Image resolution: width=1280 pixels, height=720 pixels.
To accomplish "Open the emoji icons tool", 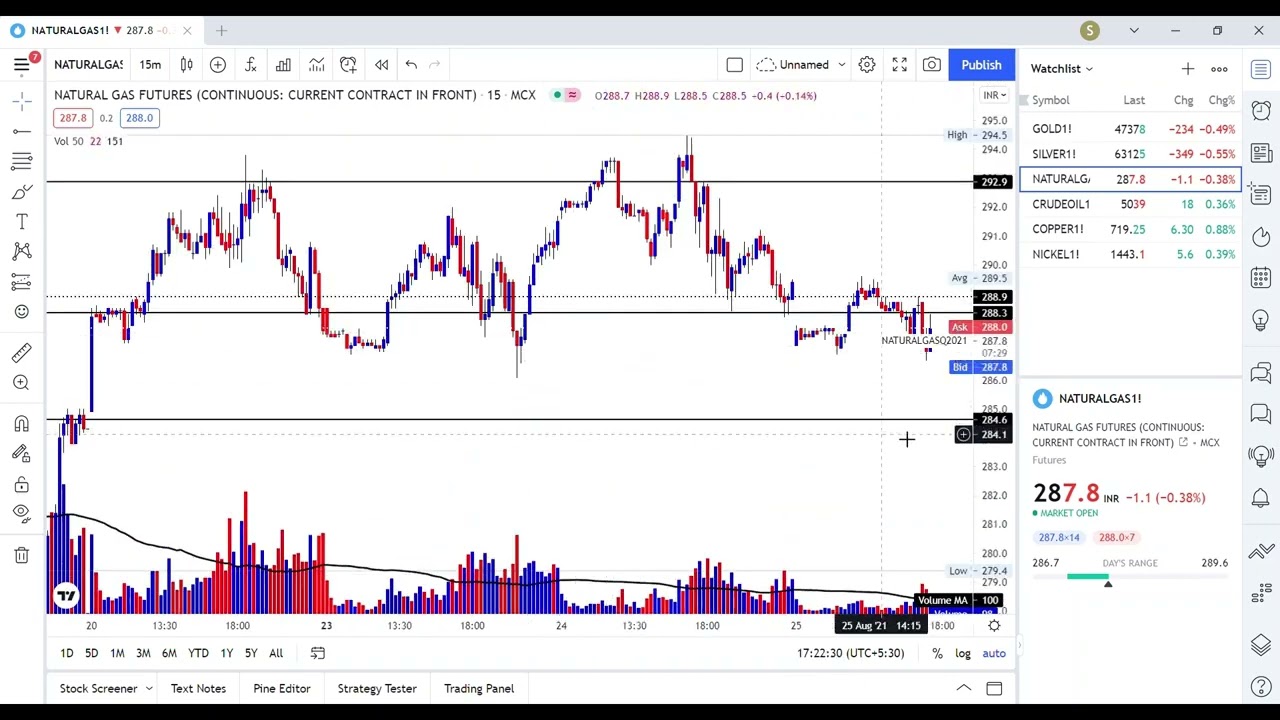I will (x=21, y=312).
